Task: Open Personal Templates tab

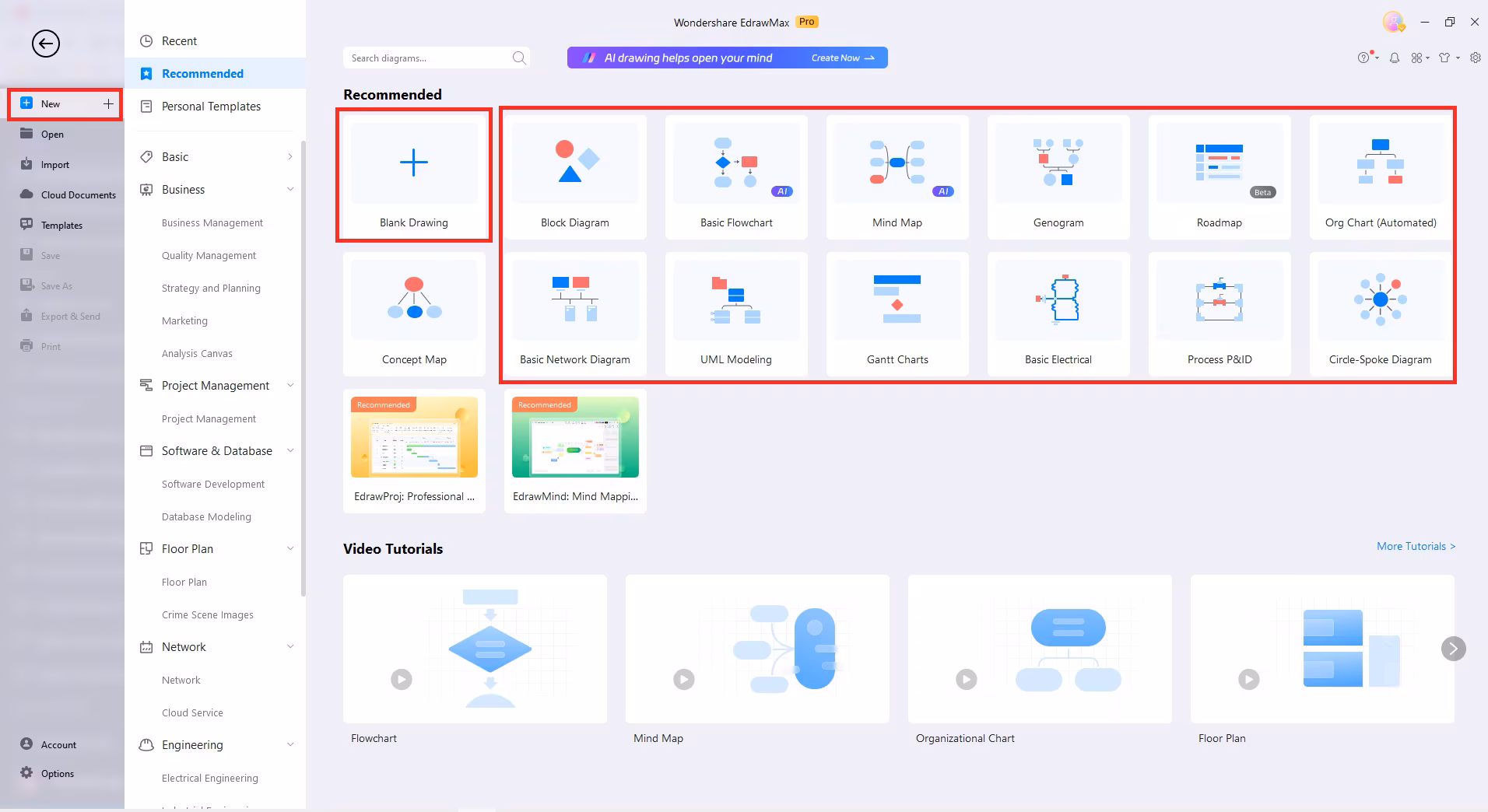Action: click(x=215, y=106)
